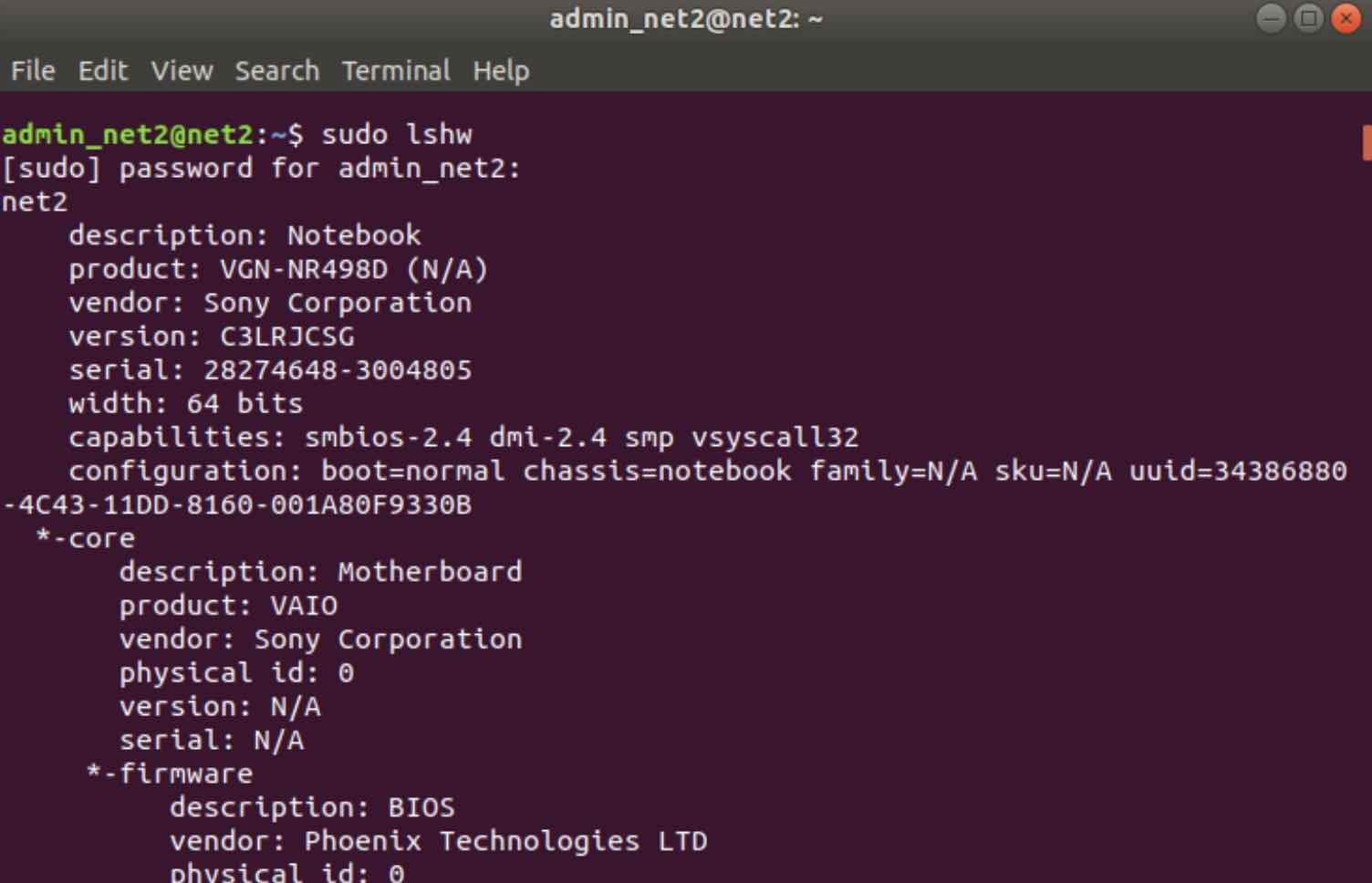
Task: Click the serial number 28274648-3004805
Action: 338,370
